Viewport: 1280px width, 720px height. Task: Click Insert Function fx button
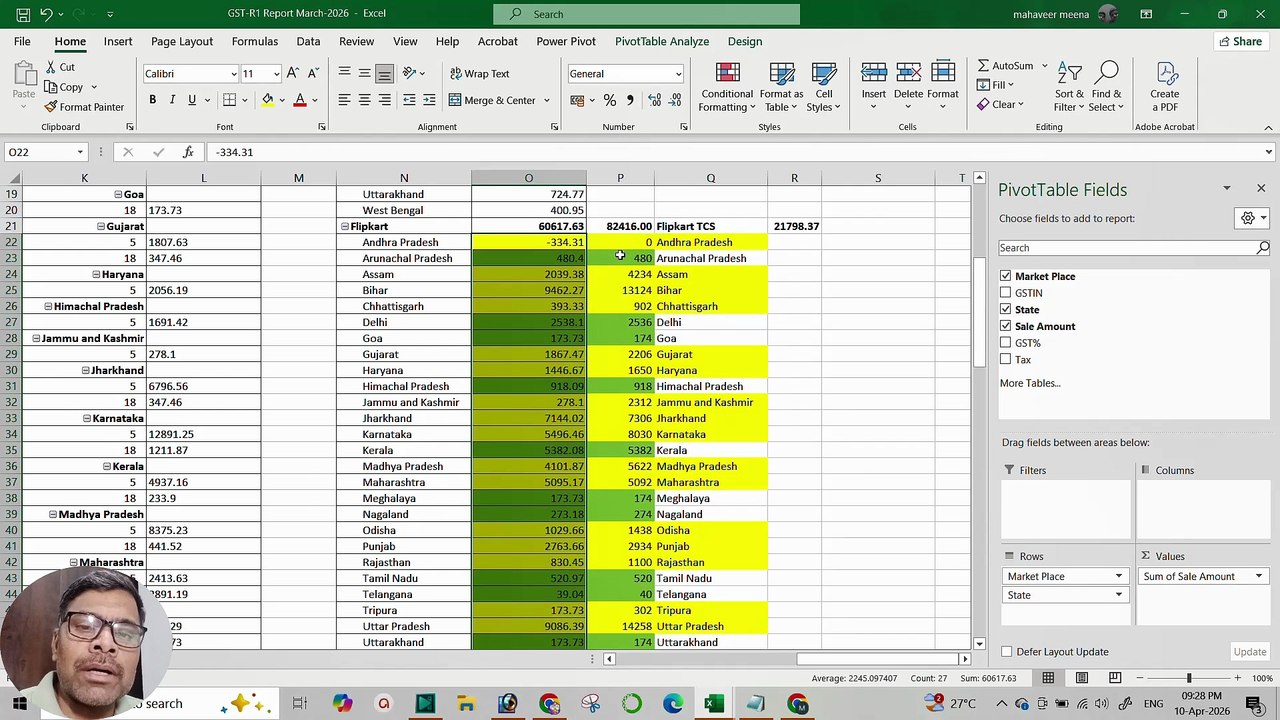[188, 152]
